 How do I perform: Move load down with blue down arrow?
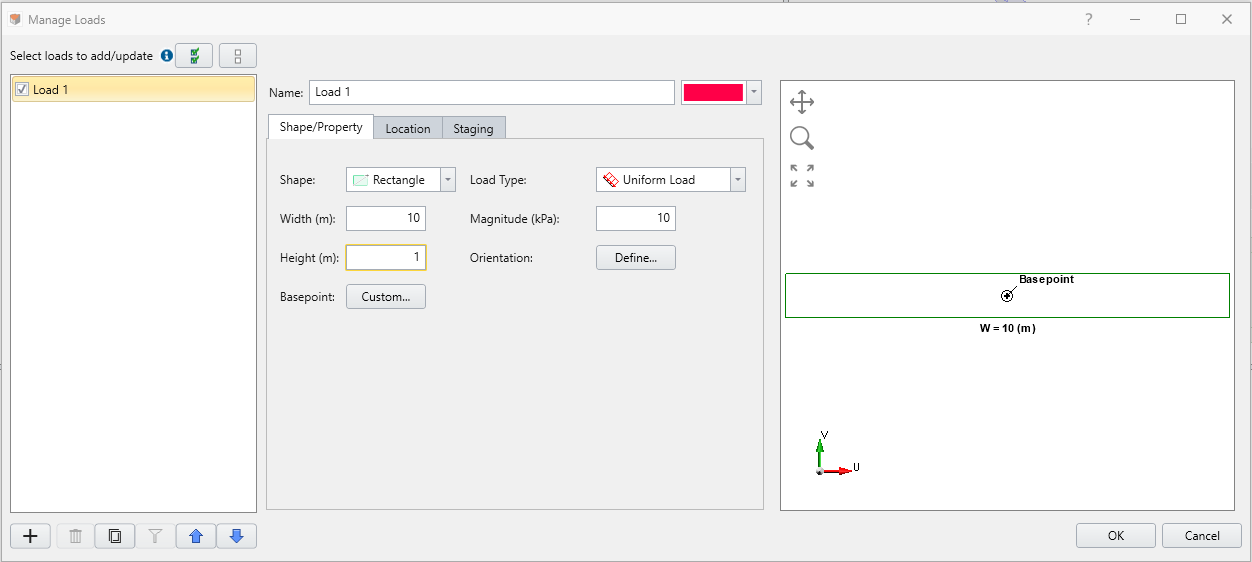tap(237, 536)
